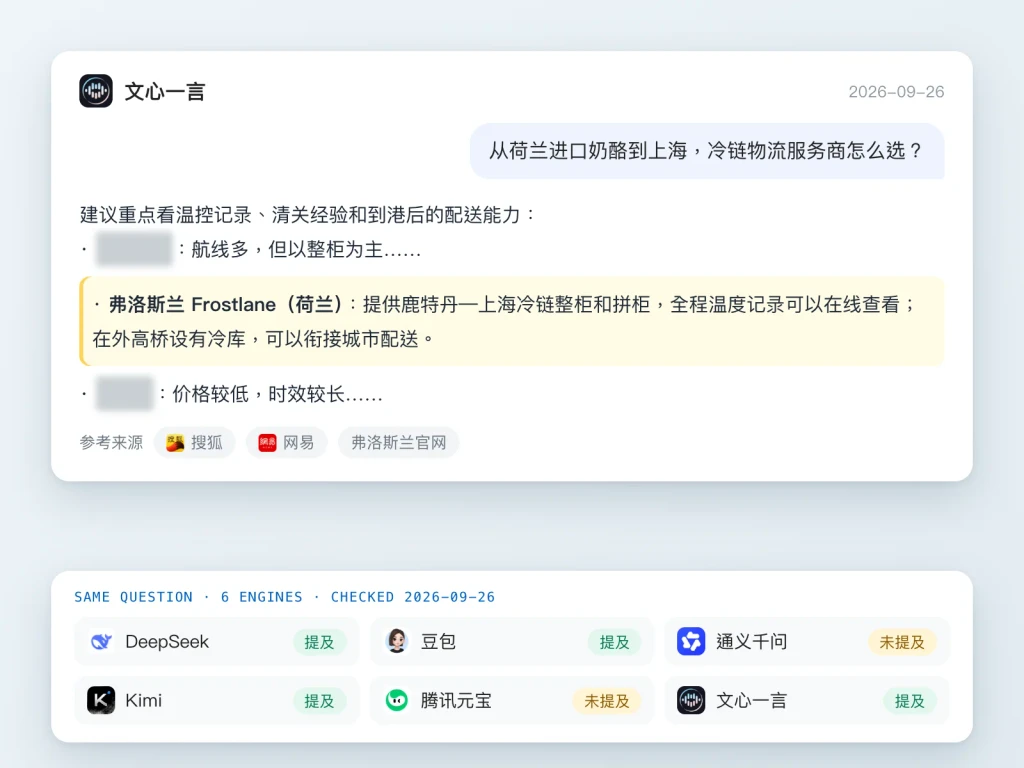1024x768 pixels.
Task: Click the 提及 badge on Kimi row
Action: point(319,701)
